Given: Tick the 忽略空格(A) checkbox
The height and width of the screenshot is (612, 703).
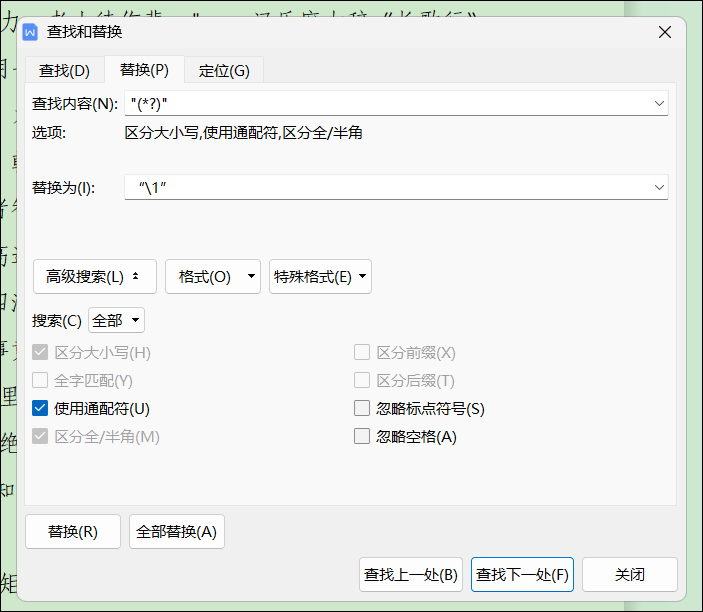Looking at the screenshot, I should [x=362, y=436].
